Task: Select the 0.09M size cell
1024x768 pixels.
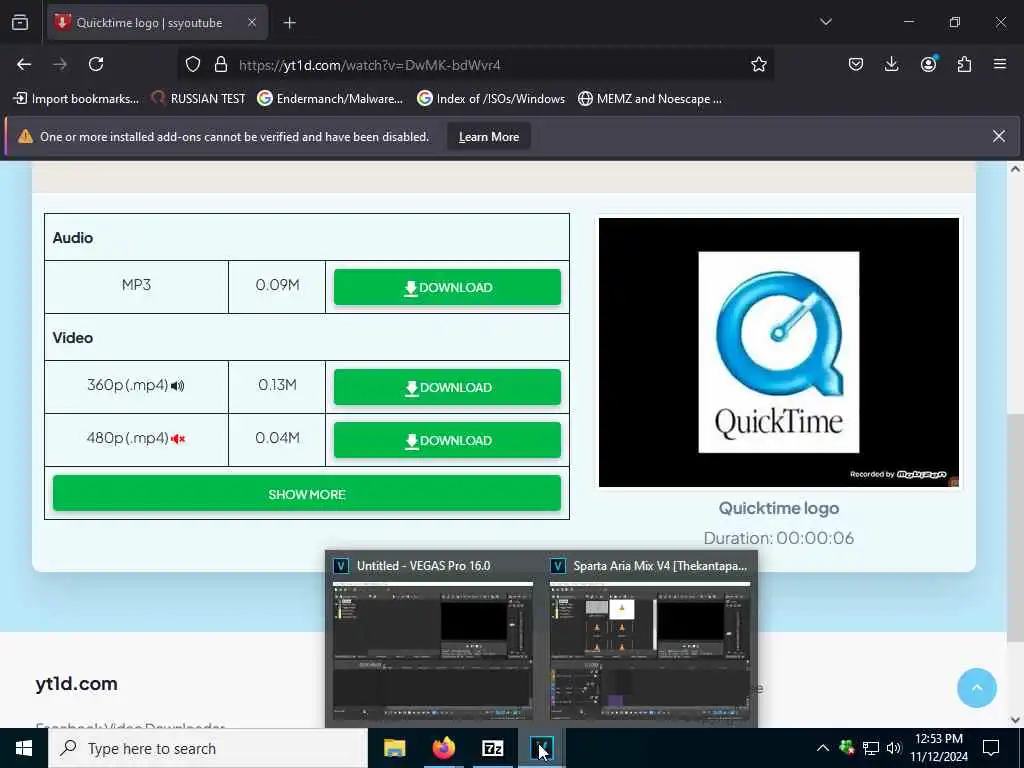Action: pyautogui.click(x=277, y=285)
